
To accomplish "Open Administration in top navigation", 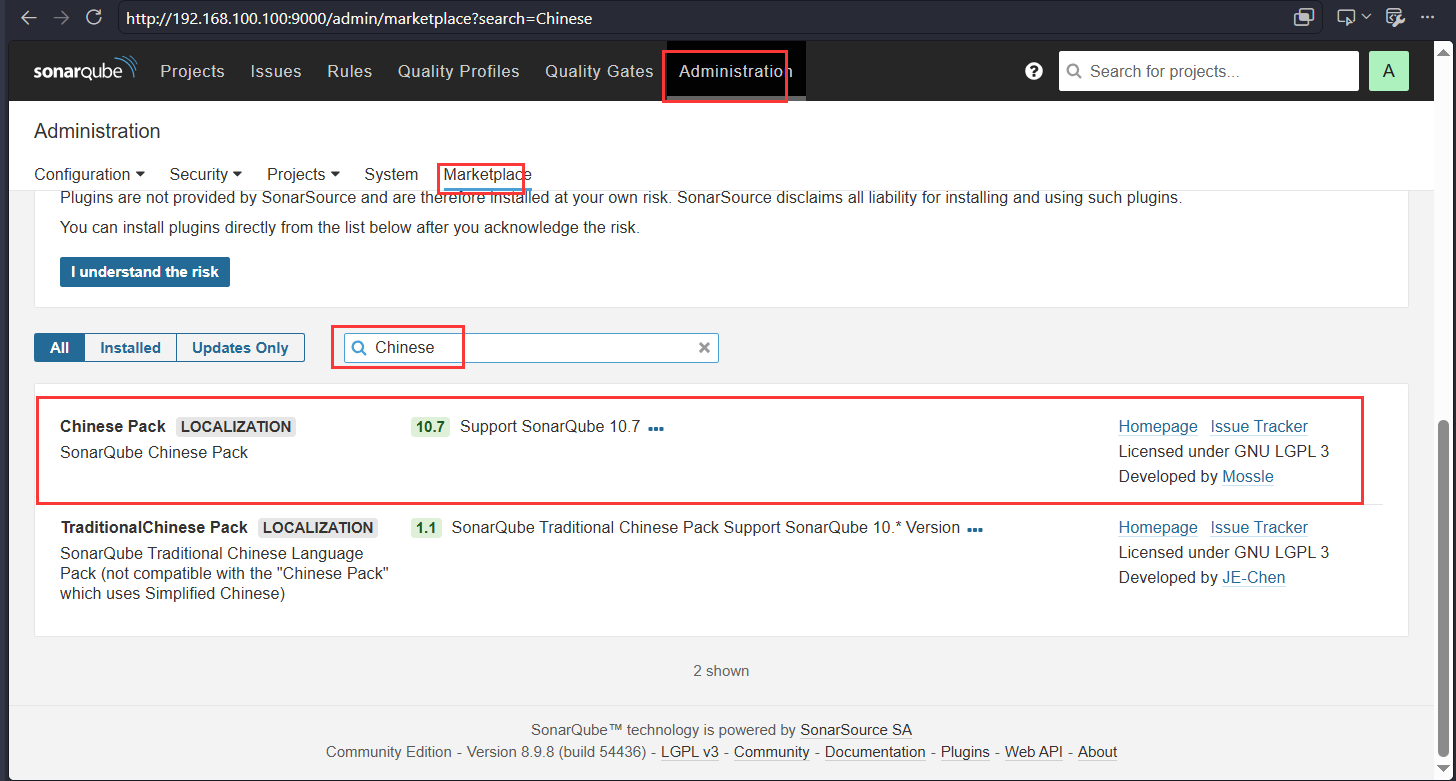I will tap(736, 71).
